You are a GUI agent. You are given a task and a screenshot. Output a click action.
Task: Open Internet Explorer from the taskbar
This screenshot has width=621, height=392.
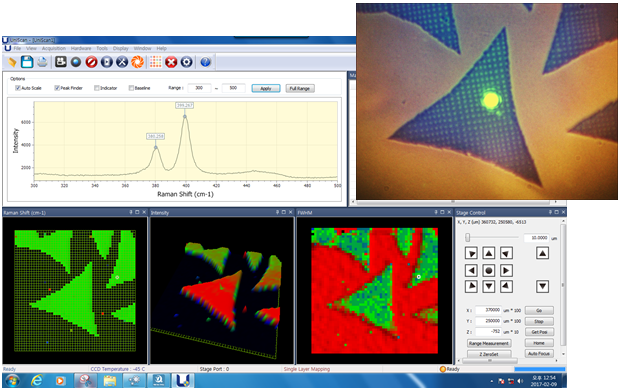pyautogui.click(x=36, y=381)
